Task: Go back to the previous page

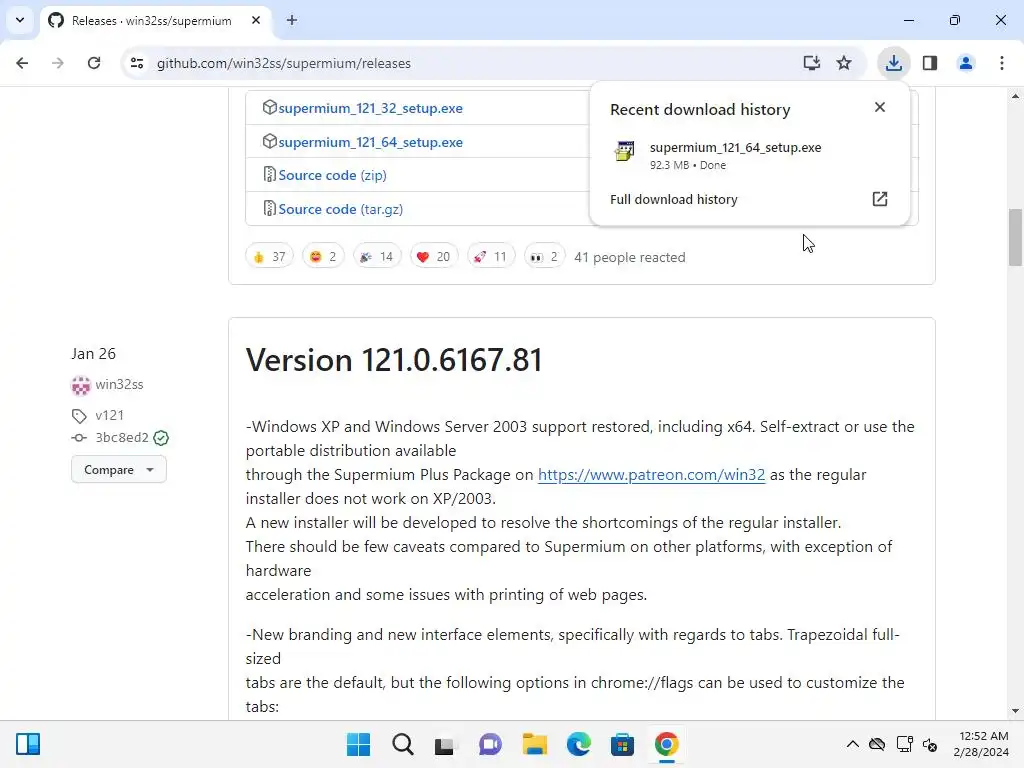Action: [x=22, y=63]
